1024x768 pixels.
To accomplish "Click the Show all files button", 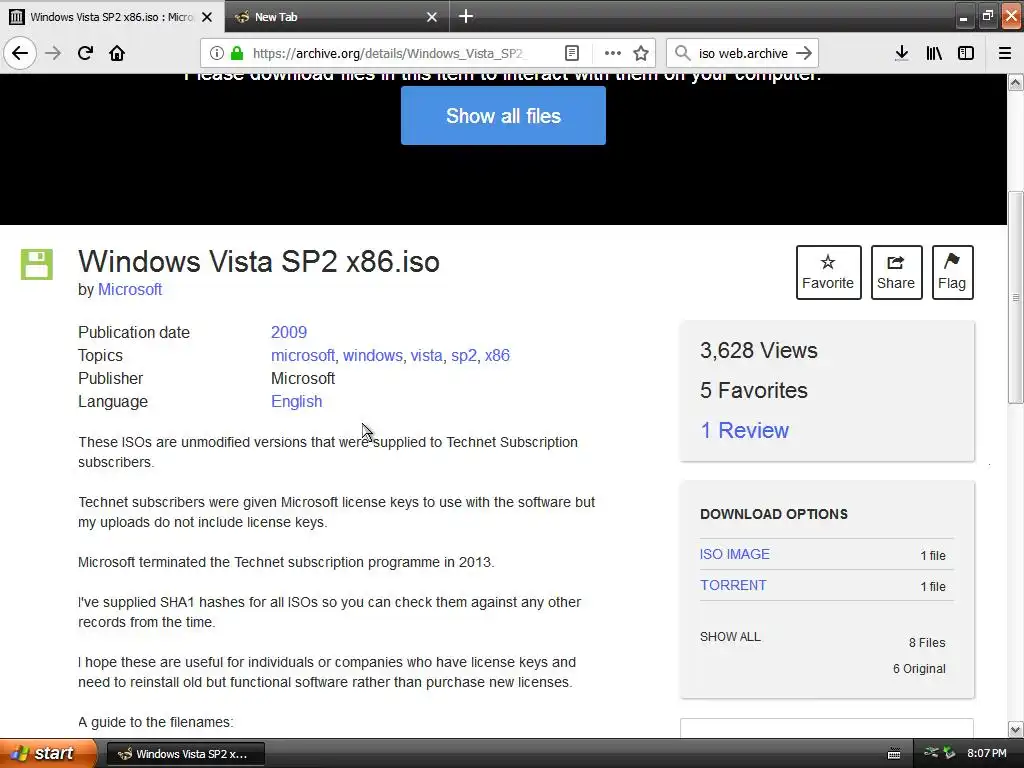I will pyautogui.click(x=503, y=116).
